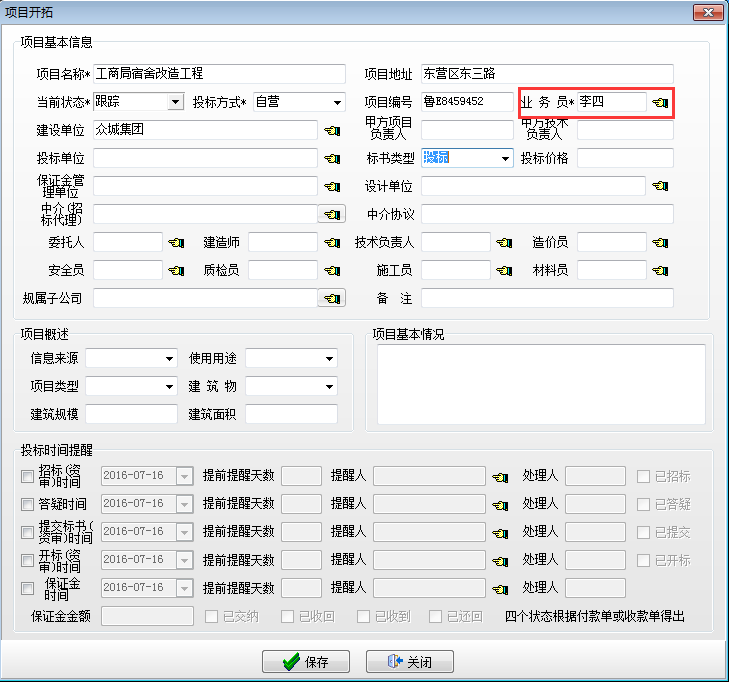This screenshot has width=729, height=682.
Task: Click lookup icon beside 投标单位 field
Action: coord(332,158)
